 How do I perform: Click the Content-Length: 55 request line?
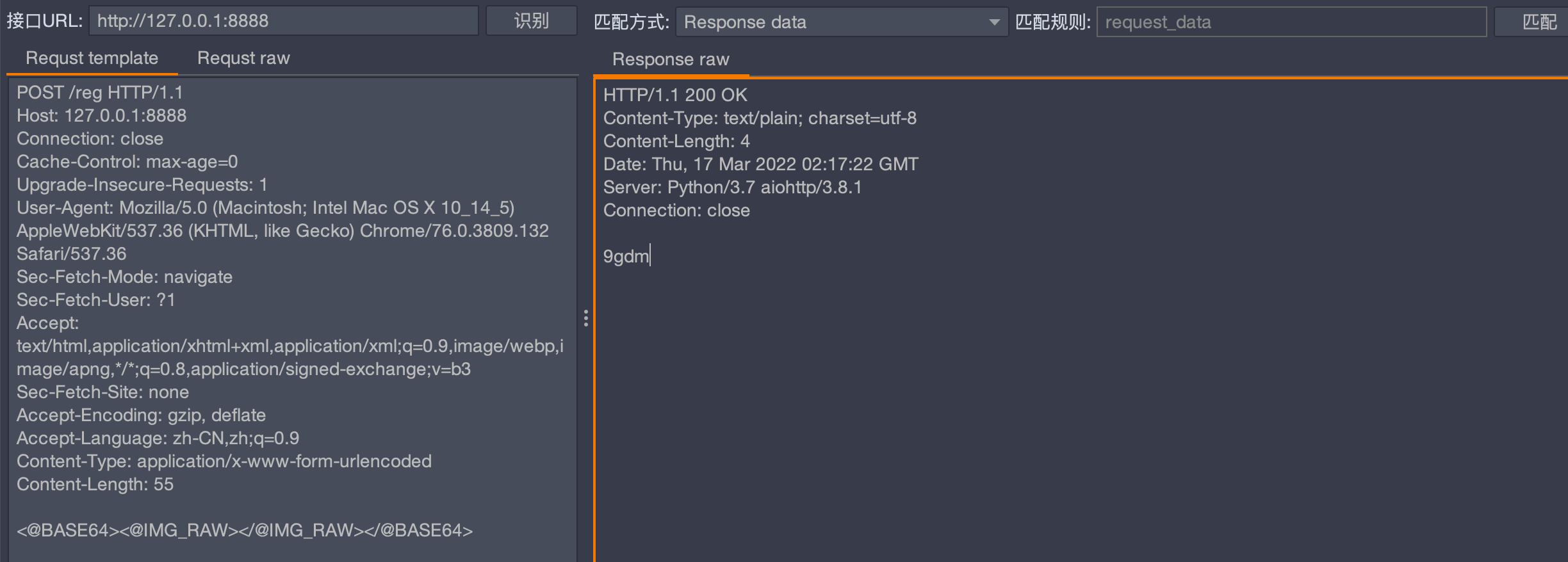pyautogui.click(x=95, y=485)
